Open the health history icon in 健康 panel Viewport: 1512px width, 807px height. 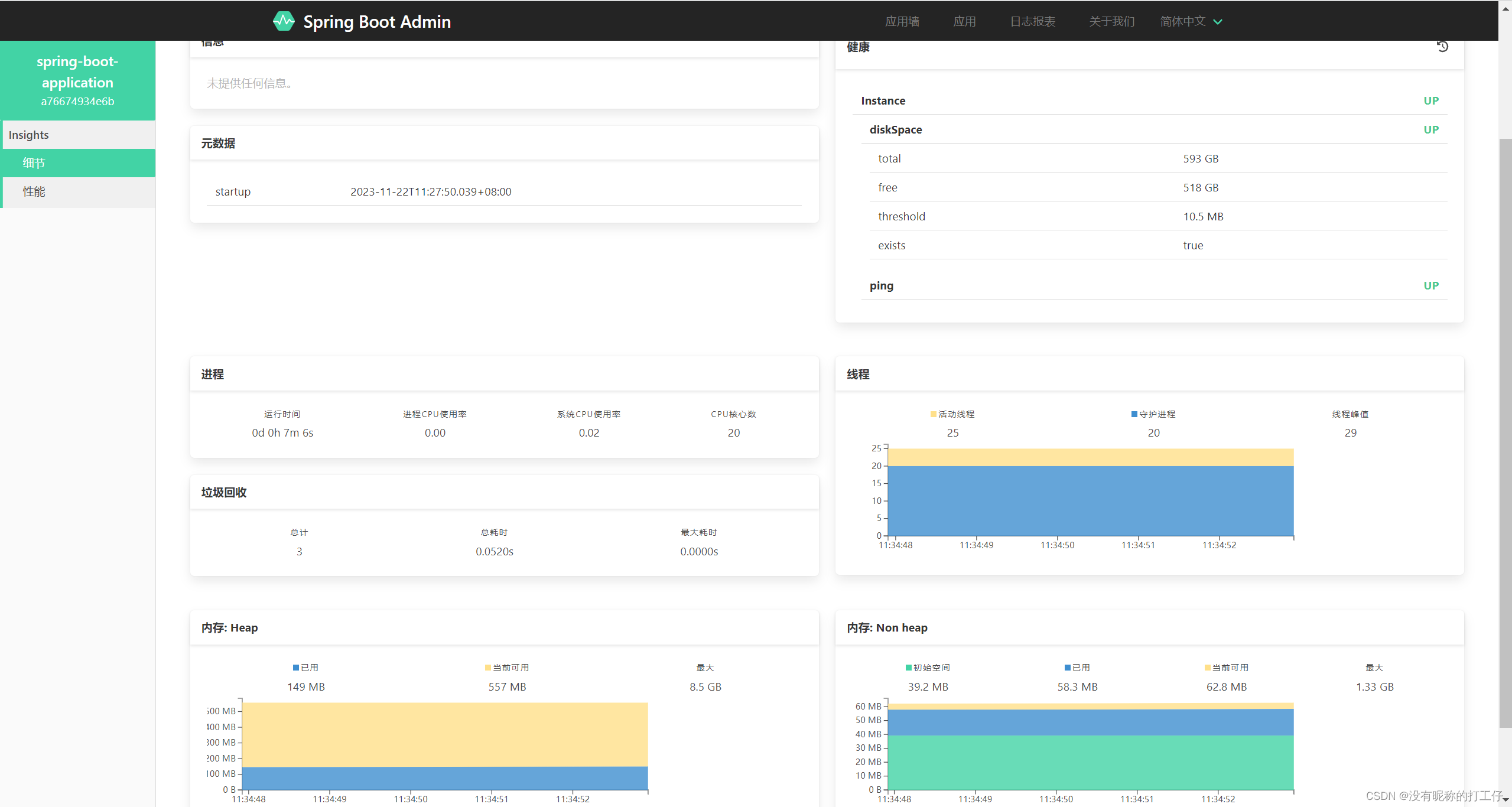pyautogui.click(x=1442, y=47)
